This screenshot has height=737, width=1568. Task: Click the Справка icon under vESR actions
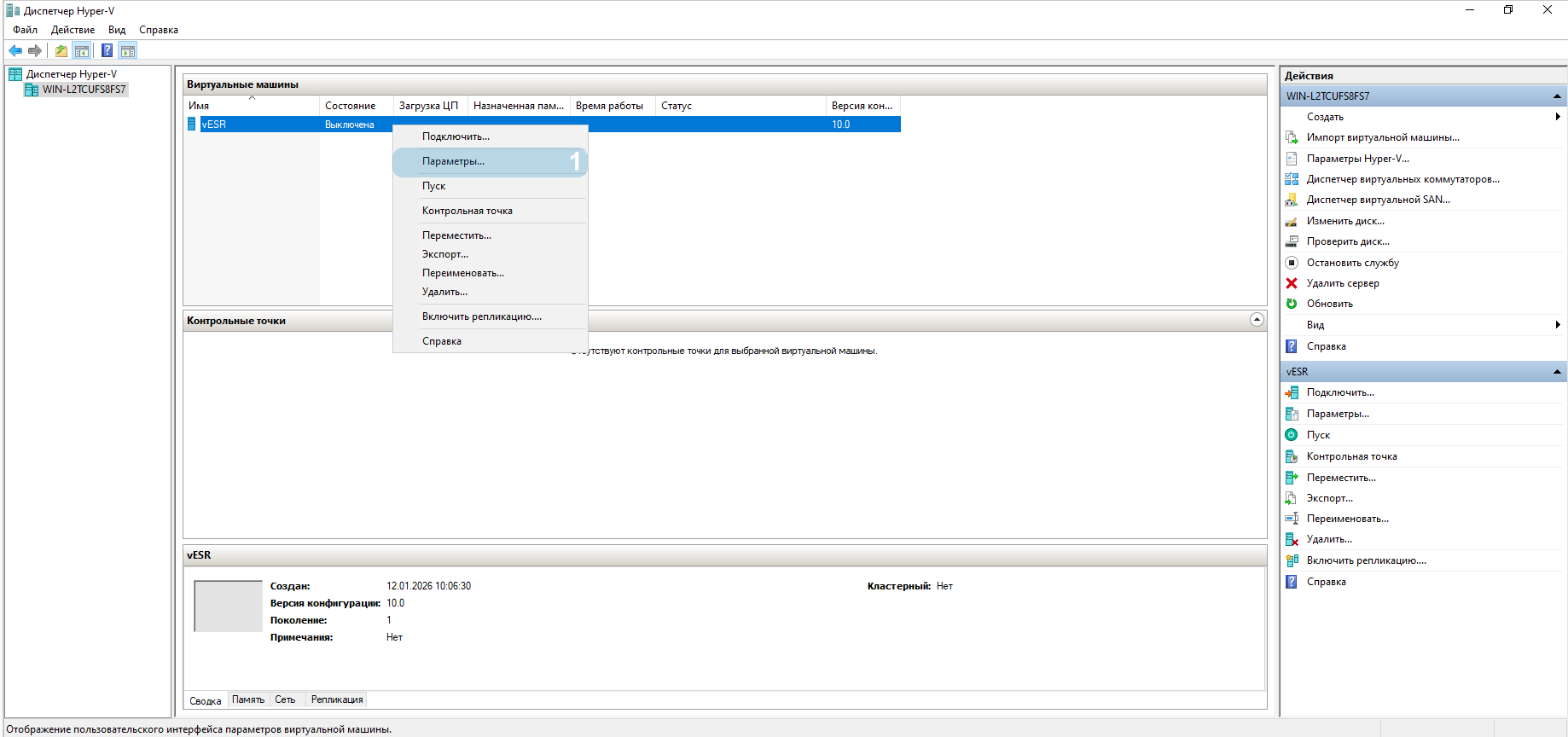click(x=1292, y=582)
